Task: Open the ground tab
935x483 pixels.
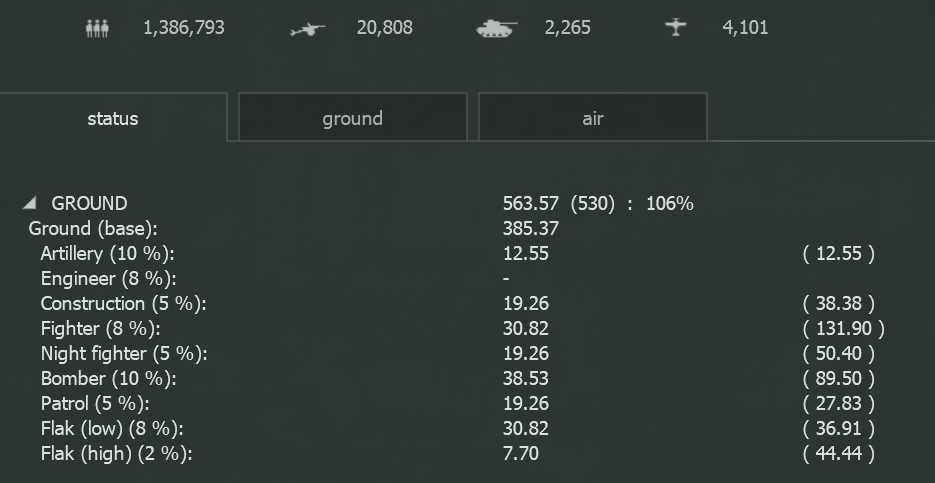Action: point(352,118)
